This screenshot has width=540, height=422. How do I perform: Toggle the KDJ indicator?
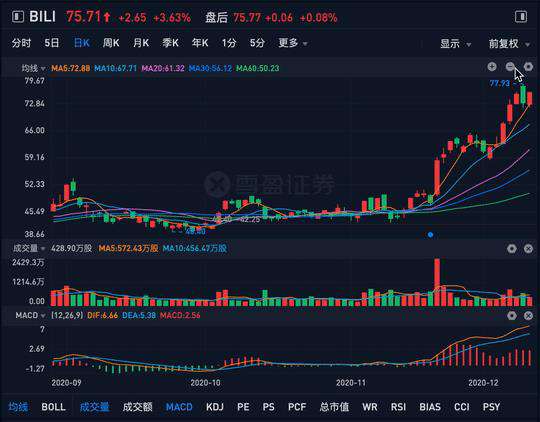pyautogui.click(x=215, y=407)
